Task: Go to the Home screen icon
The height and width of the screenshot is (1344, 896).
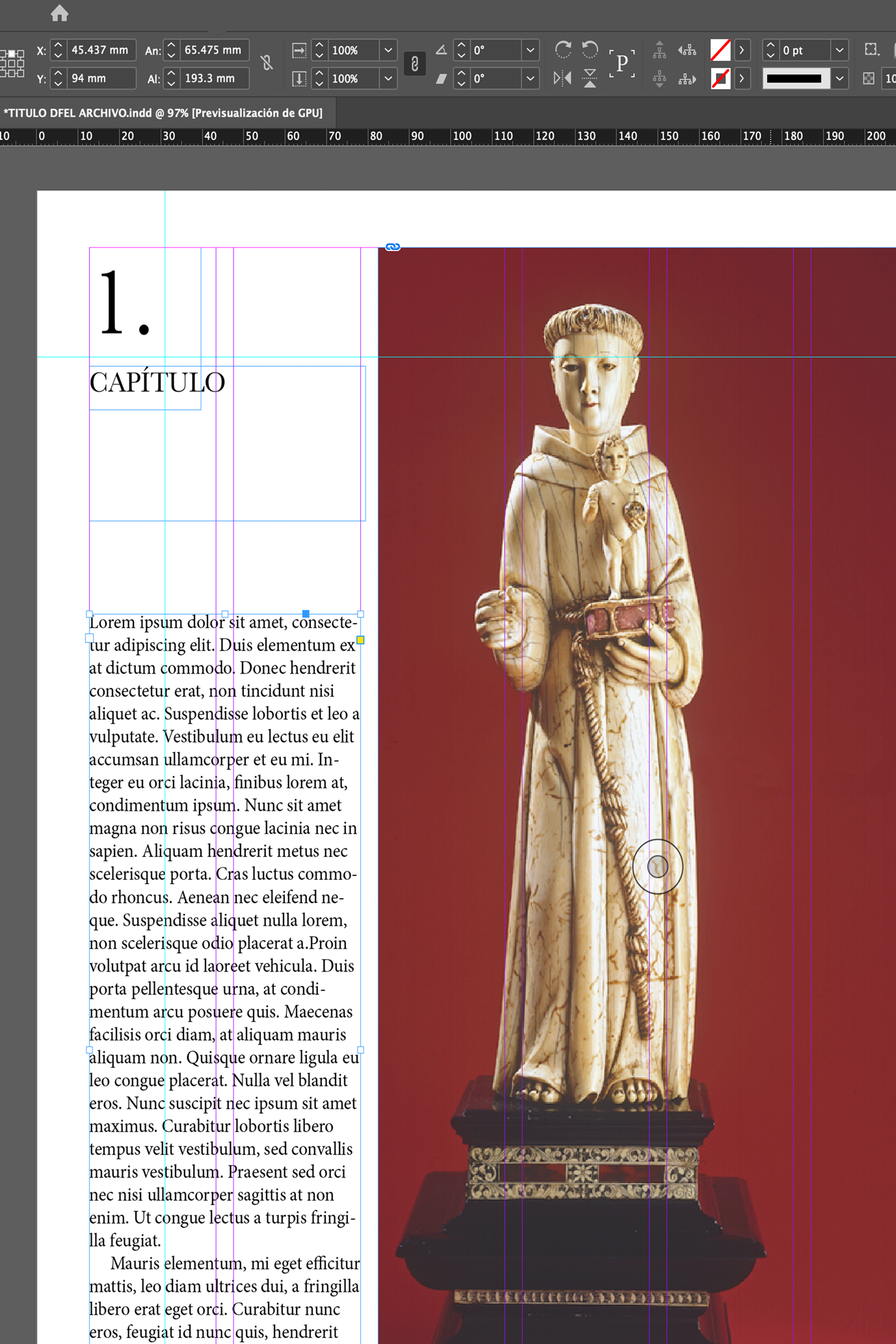Action: pos(59,13)
